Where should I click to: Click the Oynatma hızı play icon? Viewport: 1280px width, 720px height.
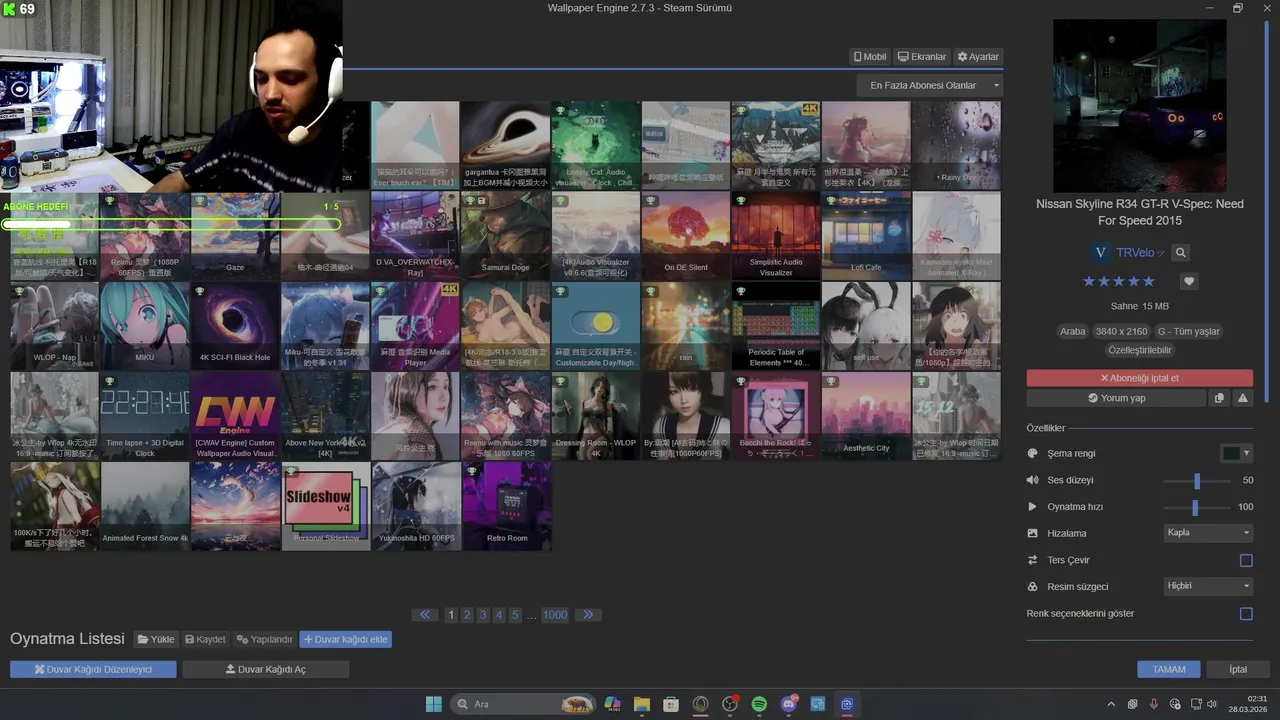point(1033,507)
